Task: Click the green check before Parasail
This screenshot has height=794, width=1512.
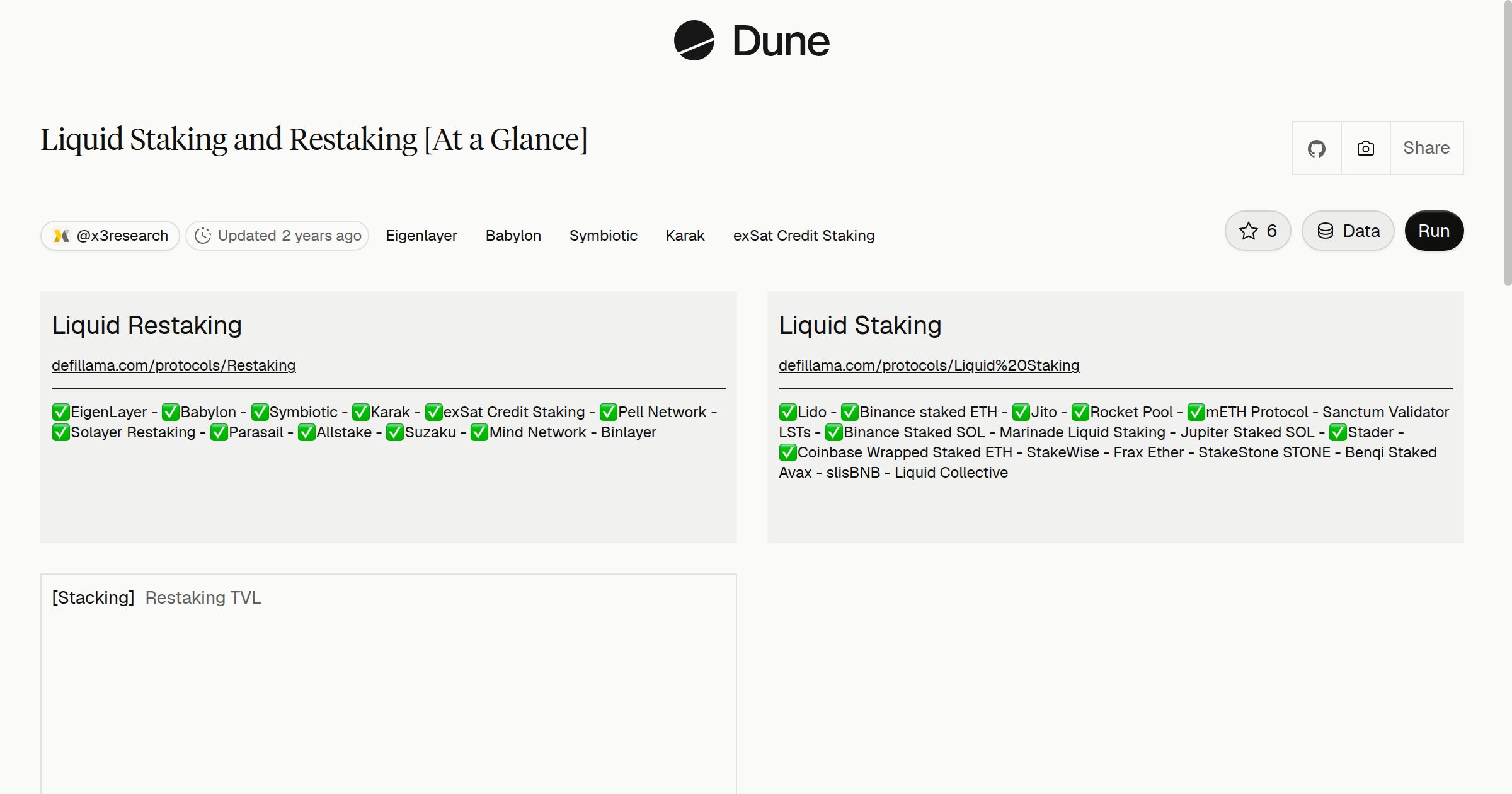Action: (x=219, y=433)
